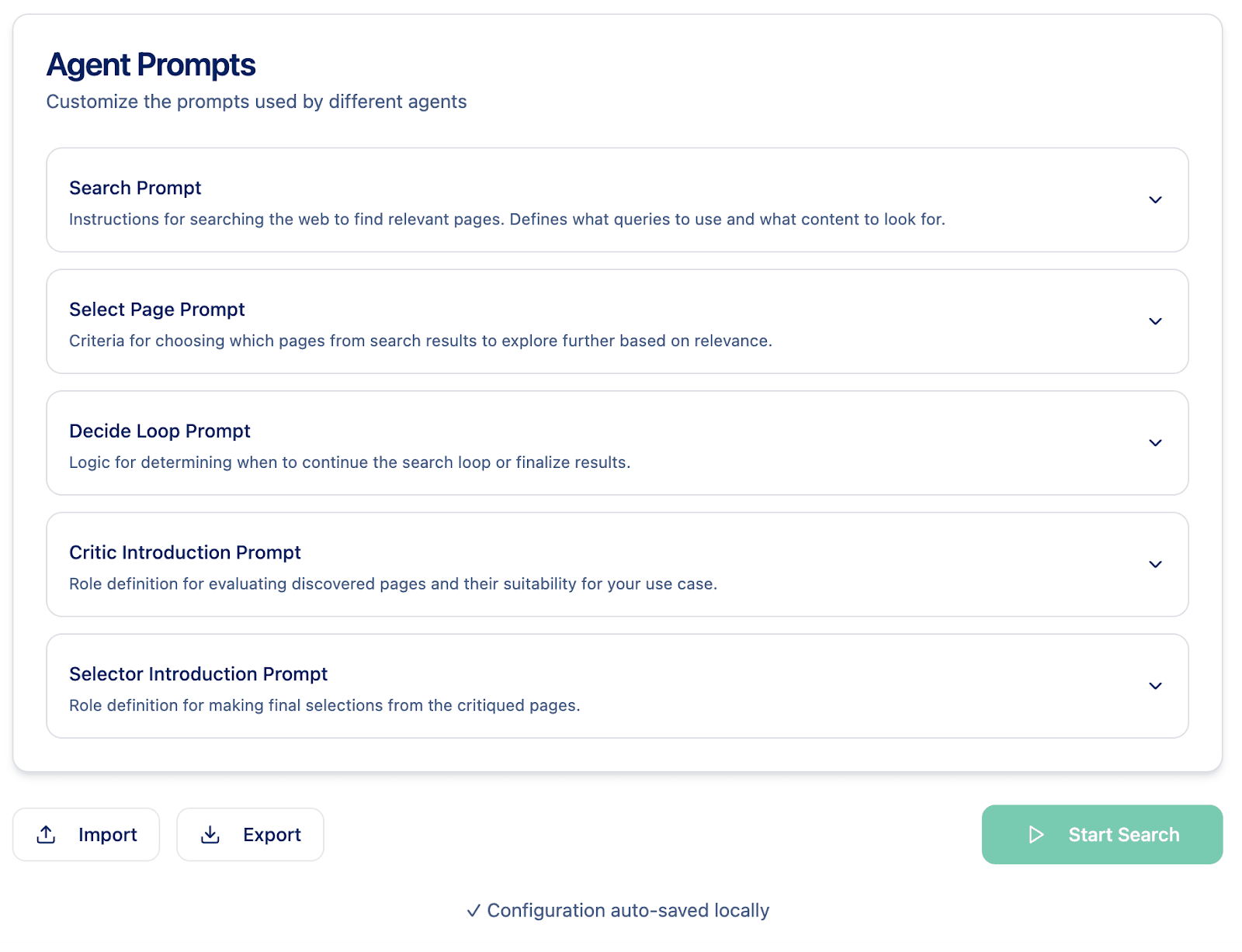Open the Critic Introduction Prompt title
This screenshot has width=1242, height=952.
(x=185, y=552)
